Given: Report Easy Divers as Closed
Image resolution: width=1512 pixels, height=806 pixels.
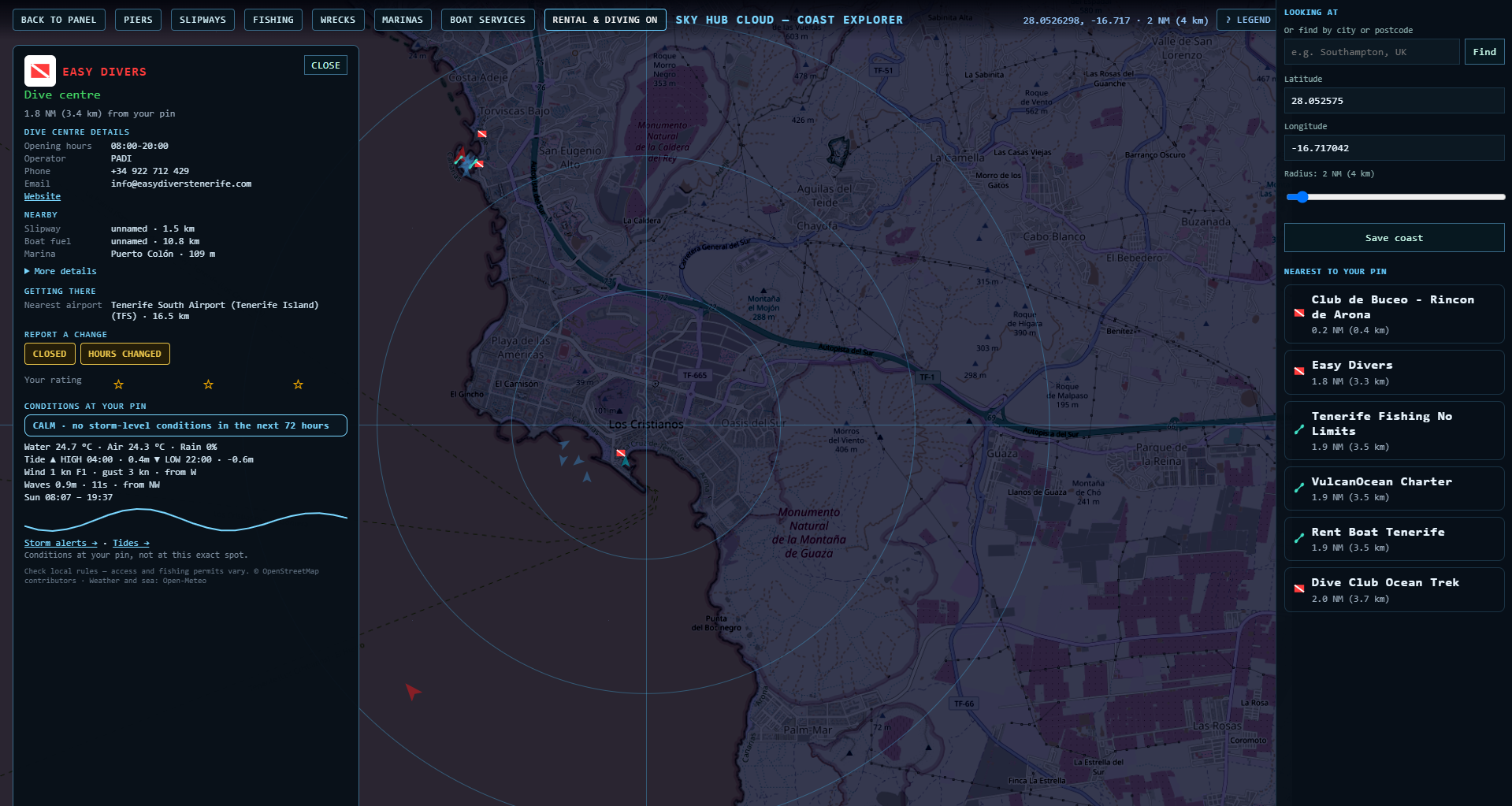Looking at the screenshot, I should tap(50, 354).
